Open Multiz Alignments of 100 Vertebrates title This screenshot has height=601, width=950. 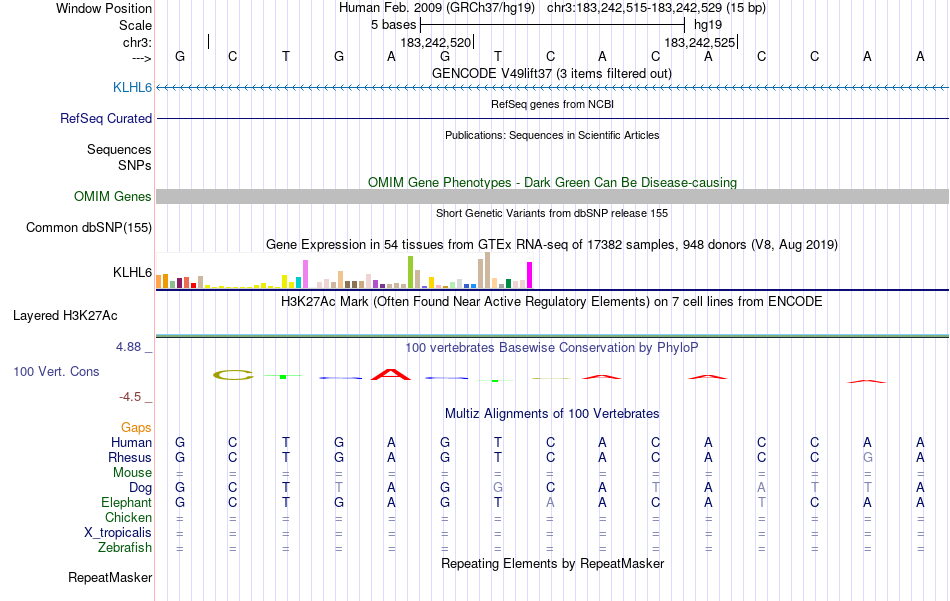point(552,414)
